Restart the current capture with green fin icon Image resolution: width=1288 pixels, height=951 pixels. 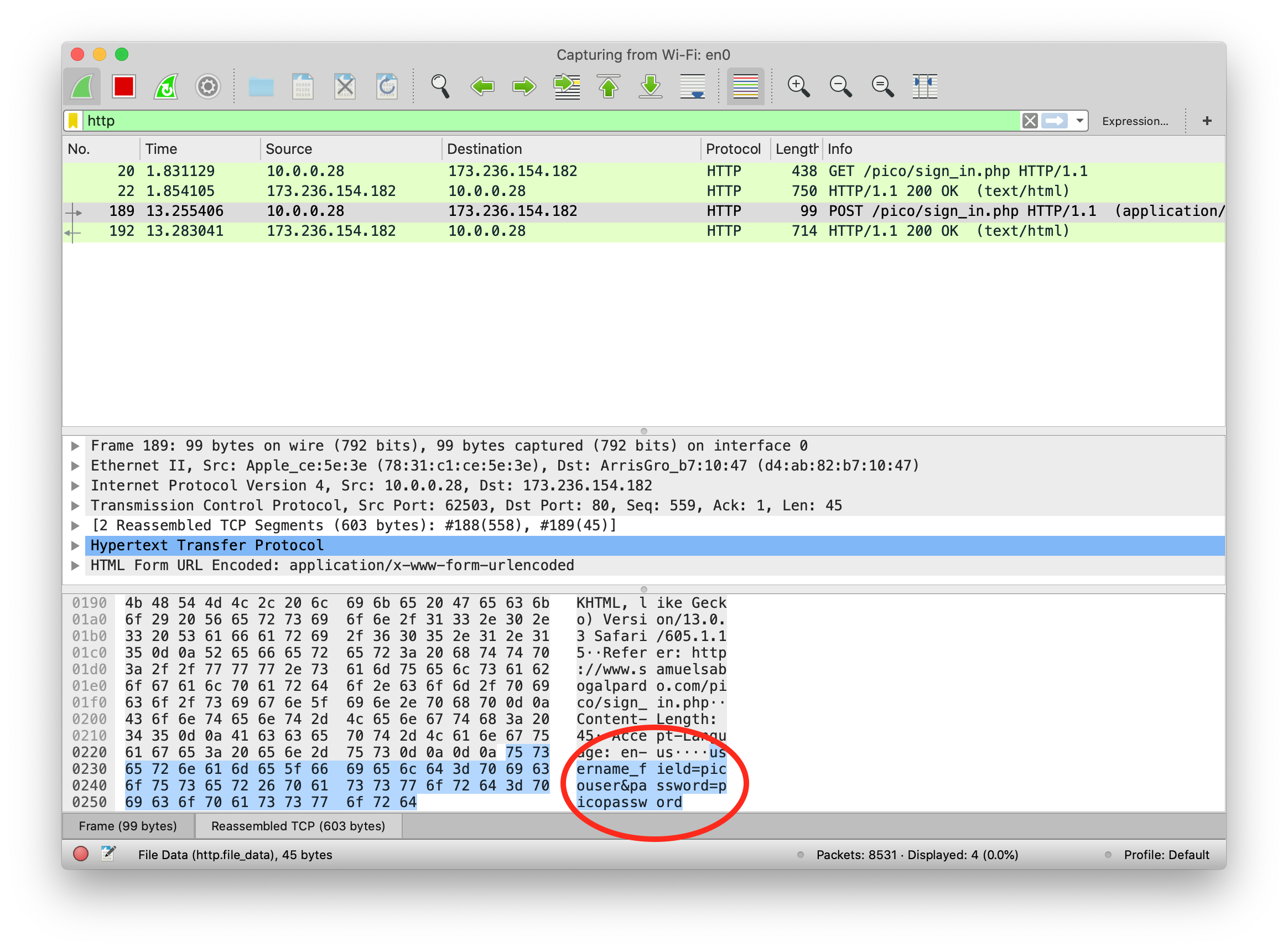(x=166, y=87)
